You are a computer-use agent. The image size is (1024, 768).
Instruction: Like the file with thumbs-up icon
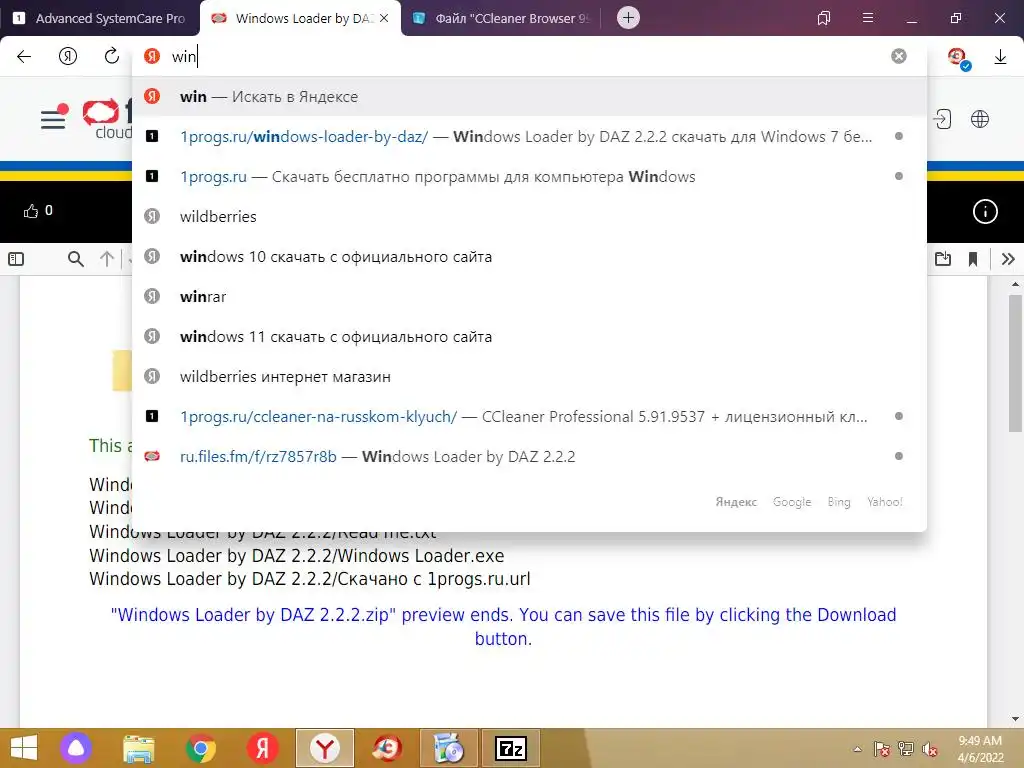tap(31, 211)
